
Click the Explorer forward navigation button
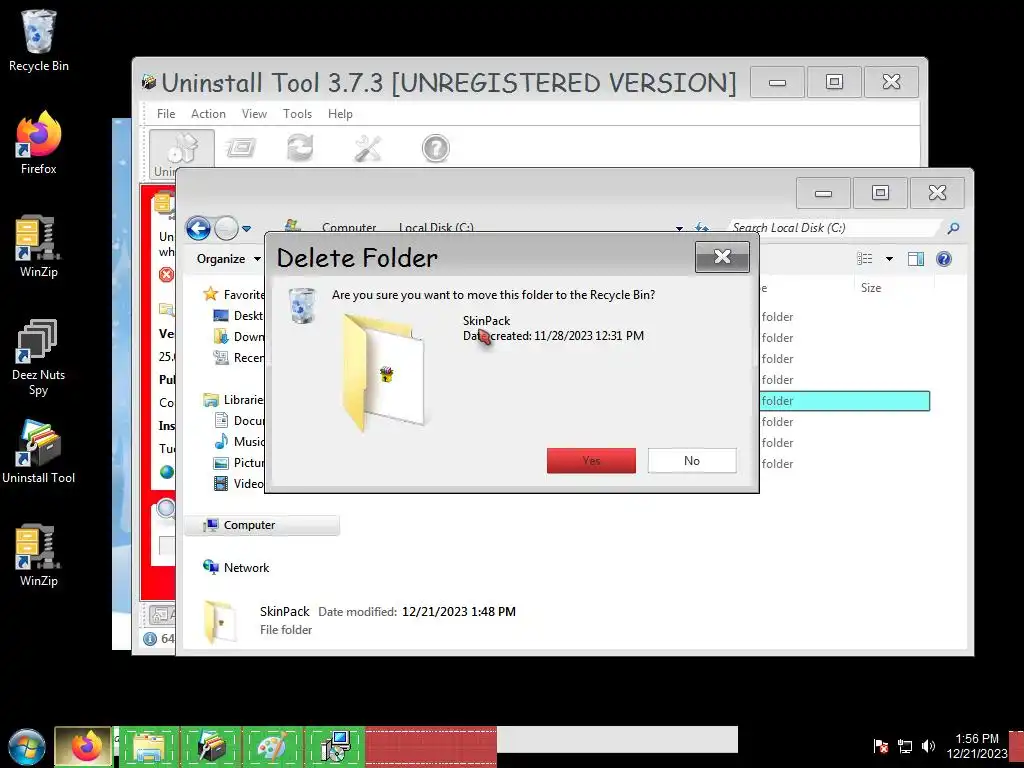(226, 229)
